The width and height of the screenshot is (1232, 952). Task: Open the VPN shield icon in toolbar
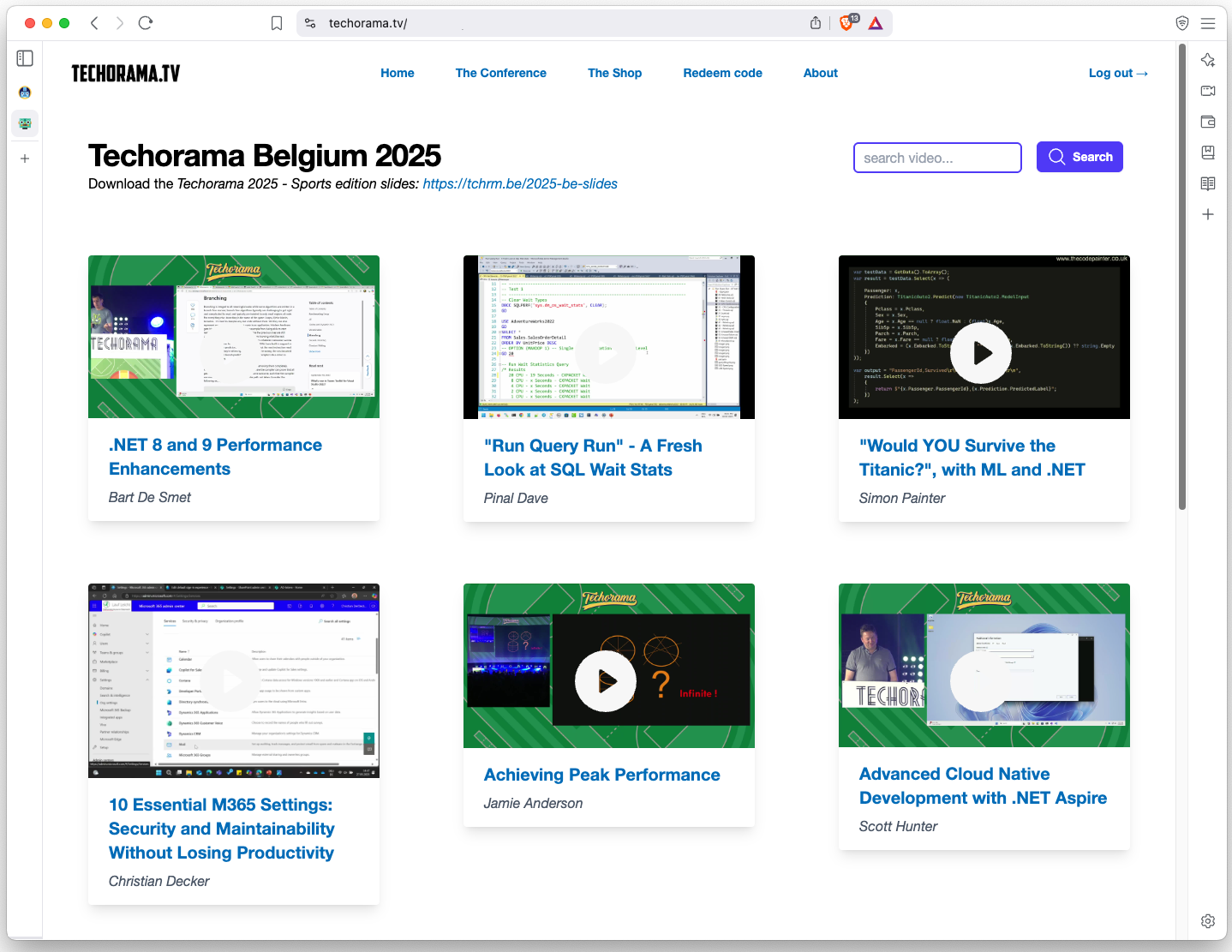point(1182,23)
